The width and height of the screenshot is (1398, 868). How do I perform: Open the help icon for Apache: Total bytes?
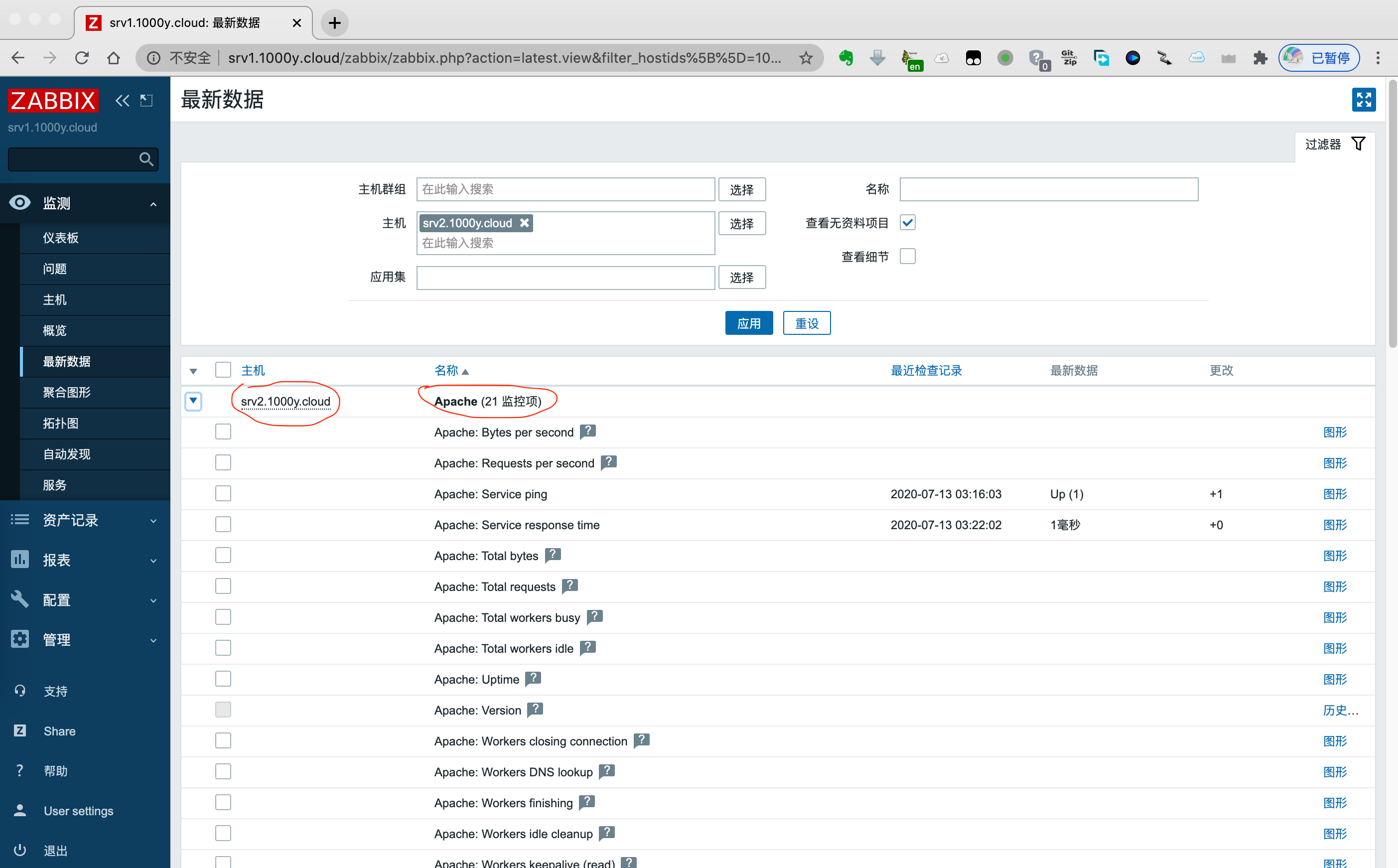click(x=553, y=555)
